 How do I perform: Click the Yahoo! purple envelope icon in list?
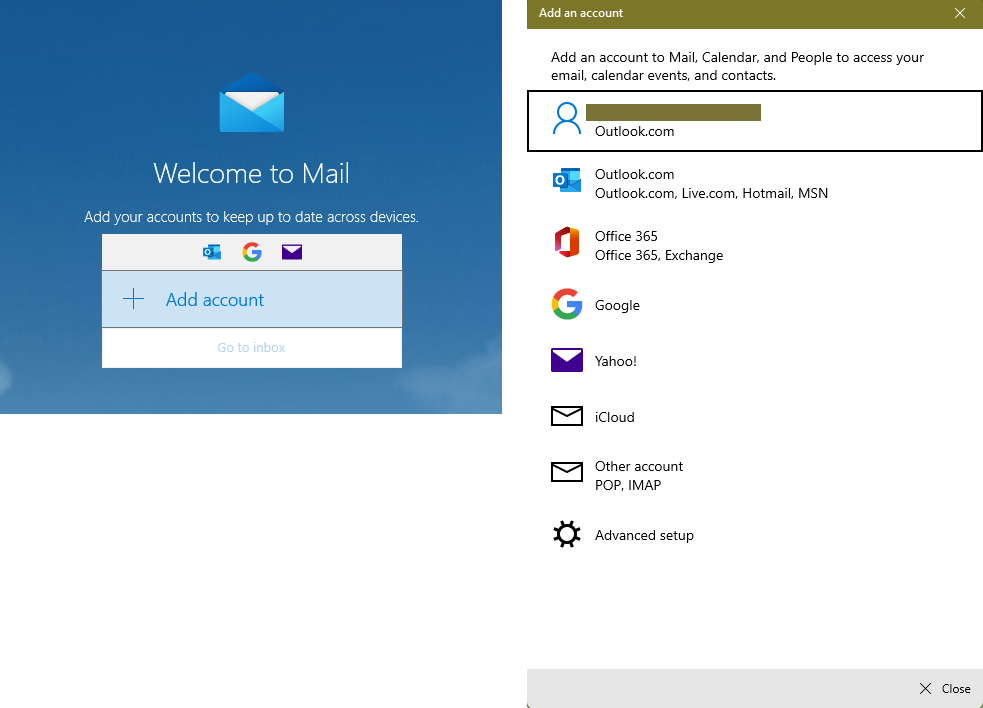click(x=567, y=360)
